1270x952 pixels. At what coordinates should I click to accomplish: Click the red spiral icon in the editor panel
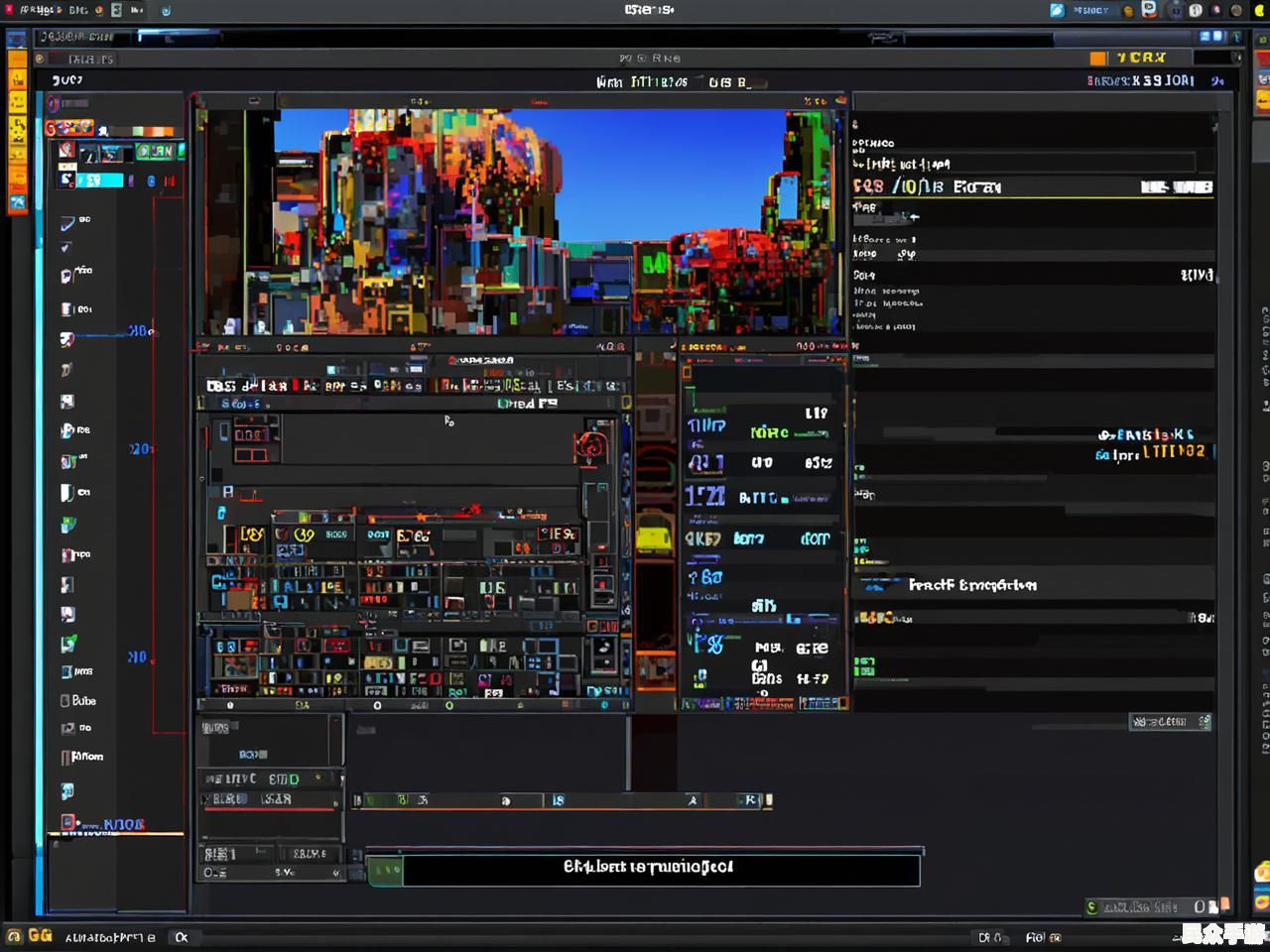coord(592,446)
